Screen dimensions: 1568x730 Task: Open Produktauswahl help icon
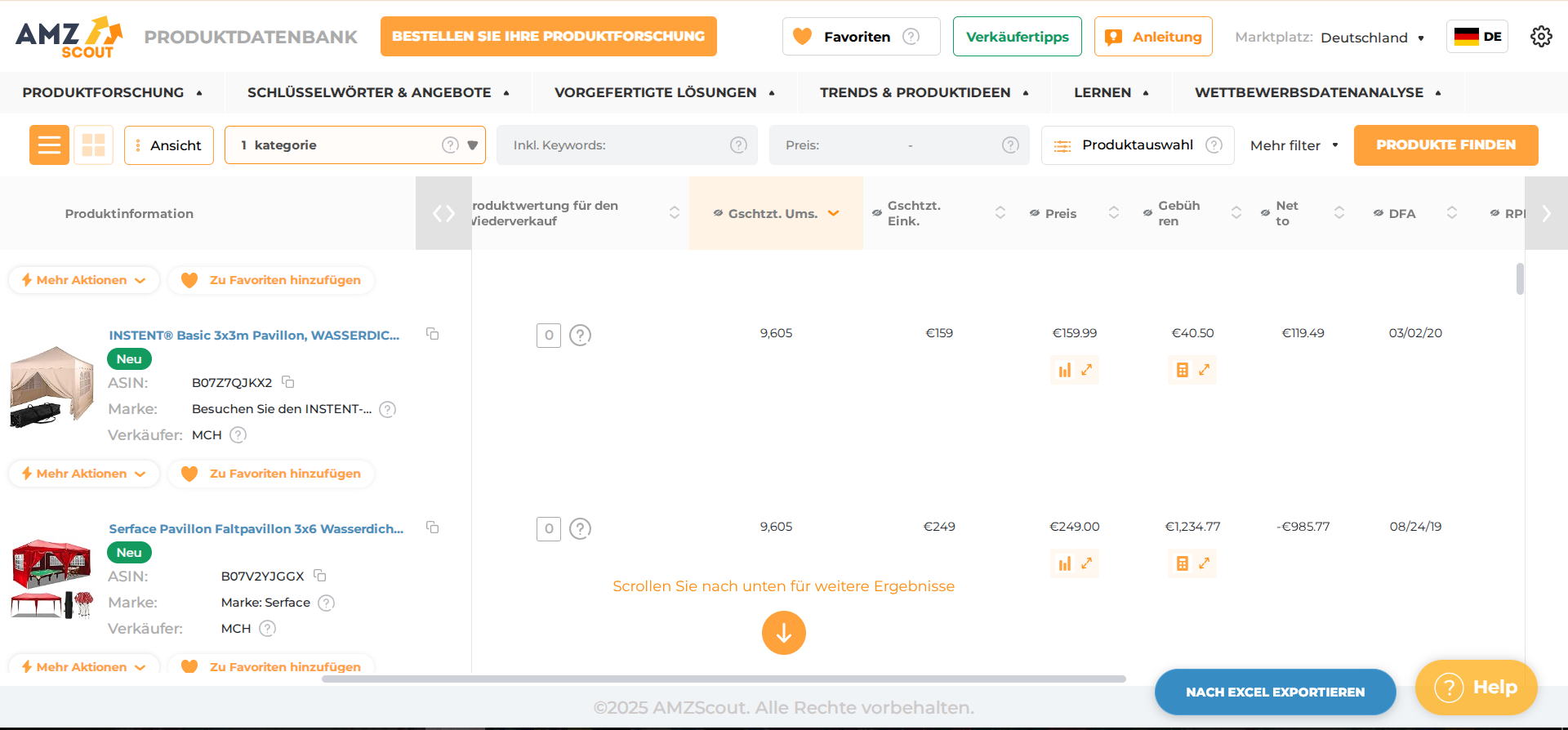(x=1214, y=145)
